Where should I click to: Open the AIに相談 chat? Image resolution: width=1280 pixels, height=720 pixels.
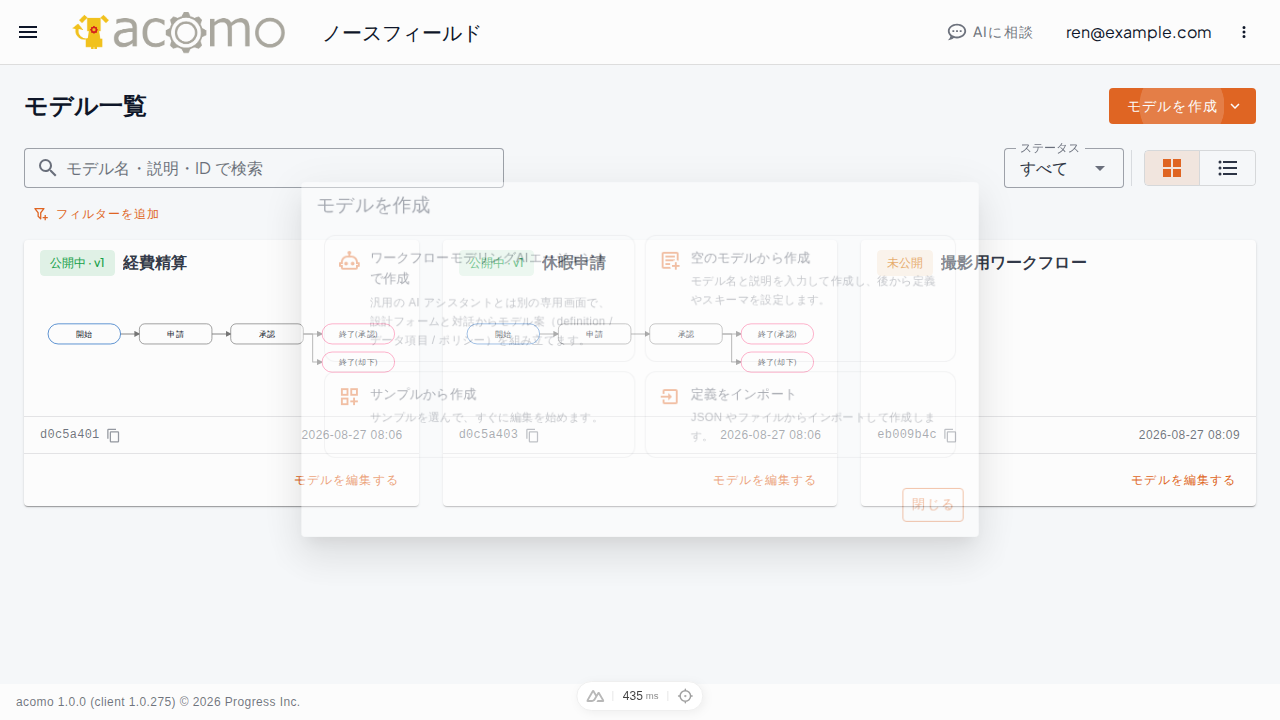click(x=990, y=32)
